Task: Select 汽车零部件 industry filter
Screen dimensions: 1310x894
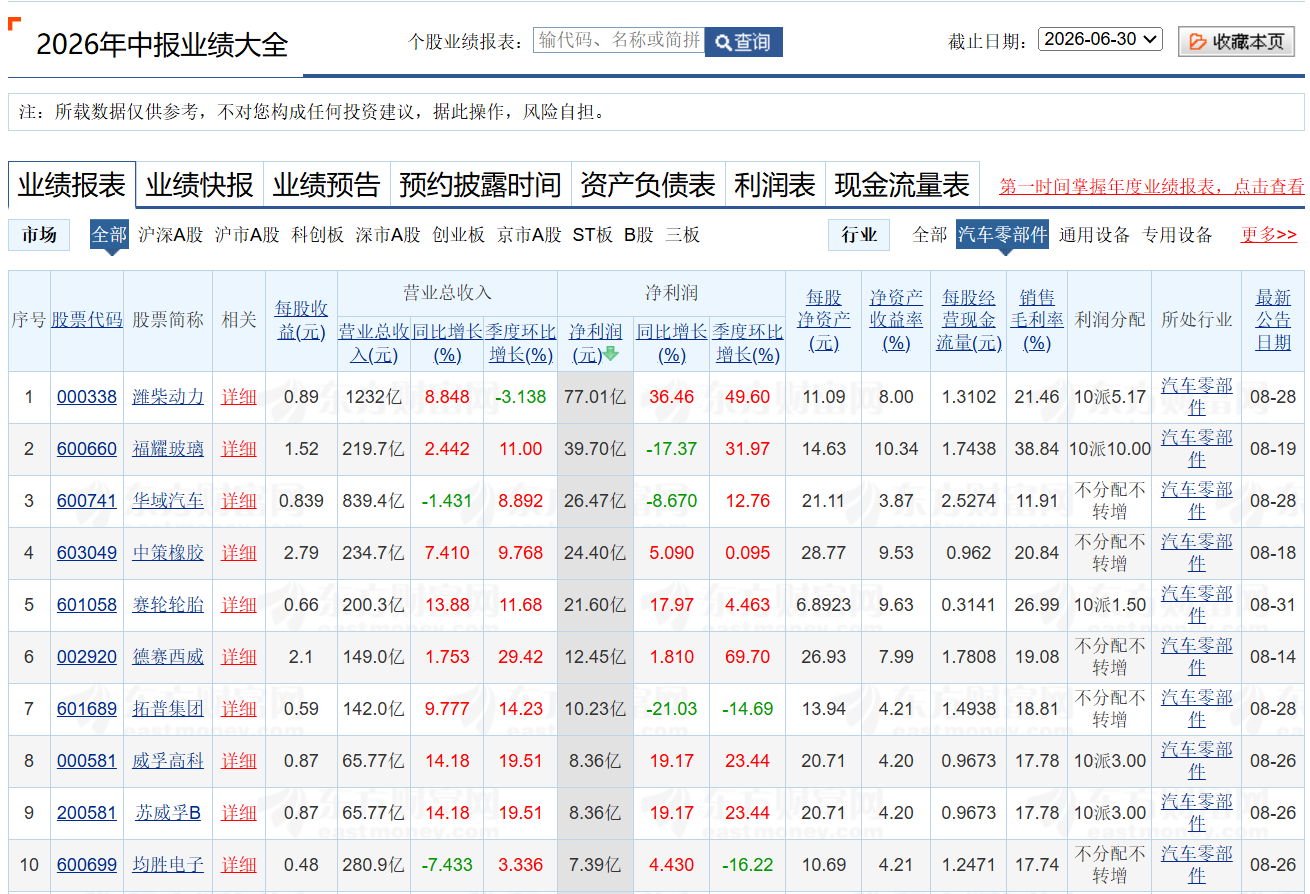Action: 1003,235
